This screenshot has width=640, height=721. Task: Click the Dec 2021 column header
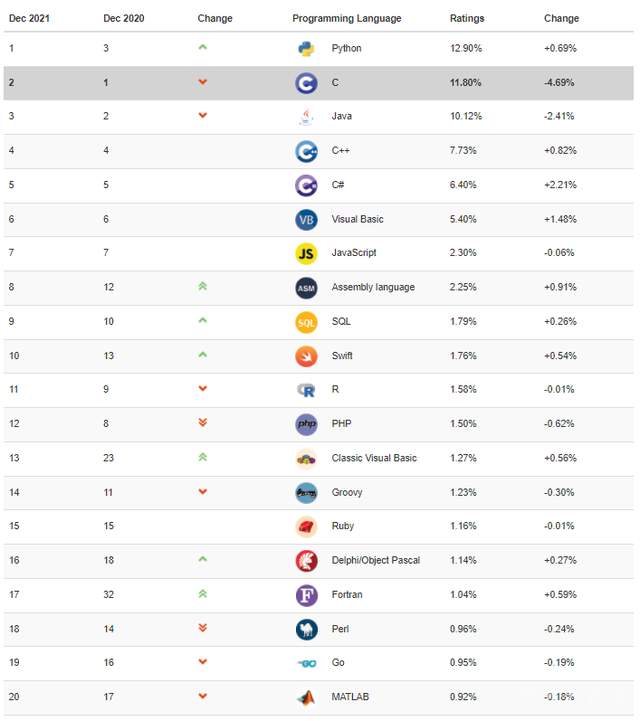30,18
